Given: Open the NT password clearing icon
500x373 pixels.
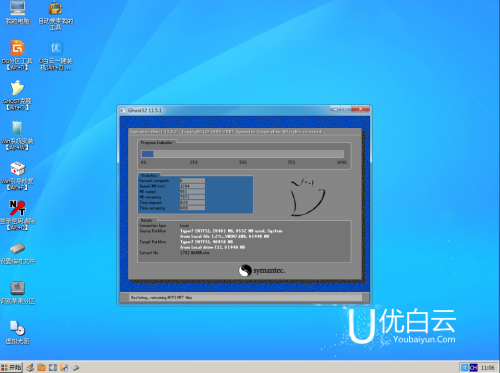Looking at the screenshot, I should pyautogui.click(x=17, y=215).
